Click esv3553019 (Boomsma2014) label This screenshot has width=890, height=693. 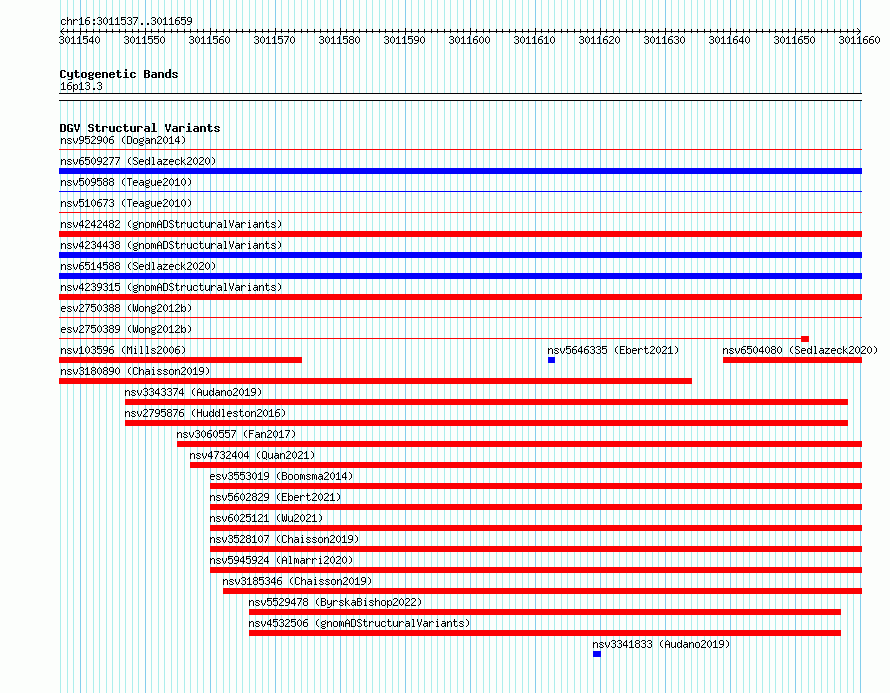coord(281,476)
